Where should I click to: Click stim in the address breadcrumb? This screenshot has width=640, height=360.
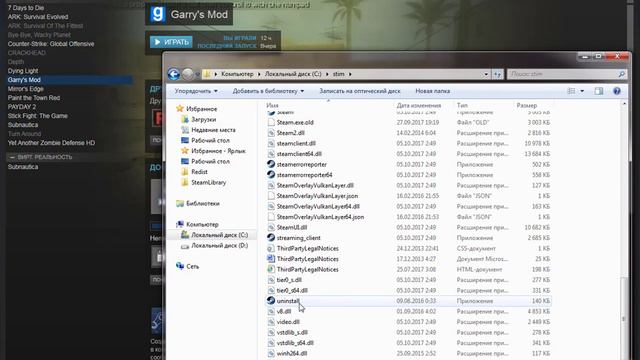pos(338,74)
